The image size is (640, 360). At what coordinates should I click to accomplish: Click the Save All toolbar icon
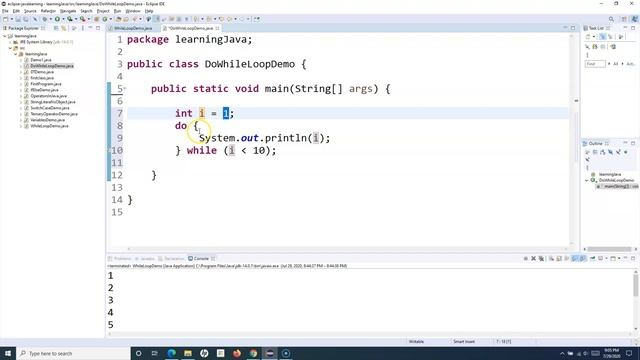tap(26, 19)
